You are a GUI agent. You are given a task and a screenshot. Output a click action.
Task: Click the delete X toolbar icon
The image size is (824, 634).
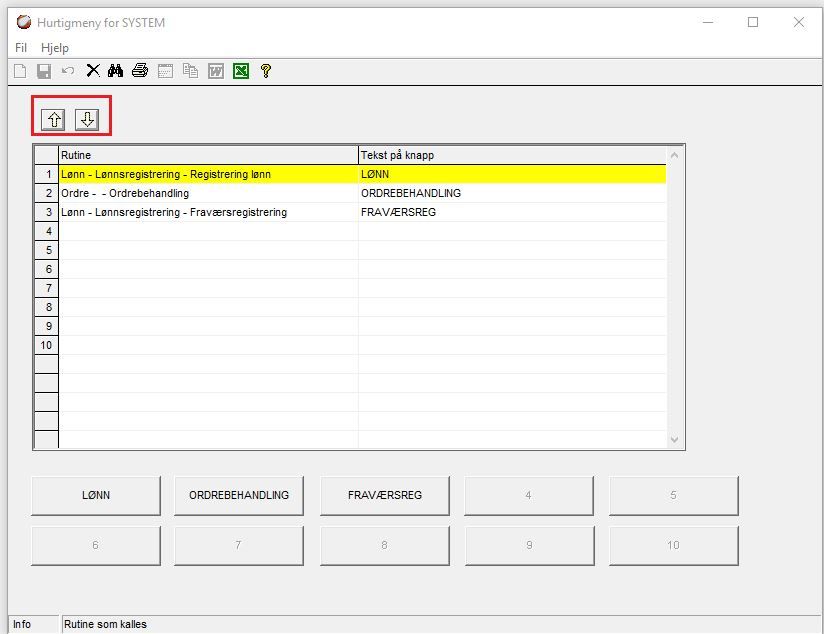tap(93, 70)
